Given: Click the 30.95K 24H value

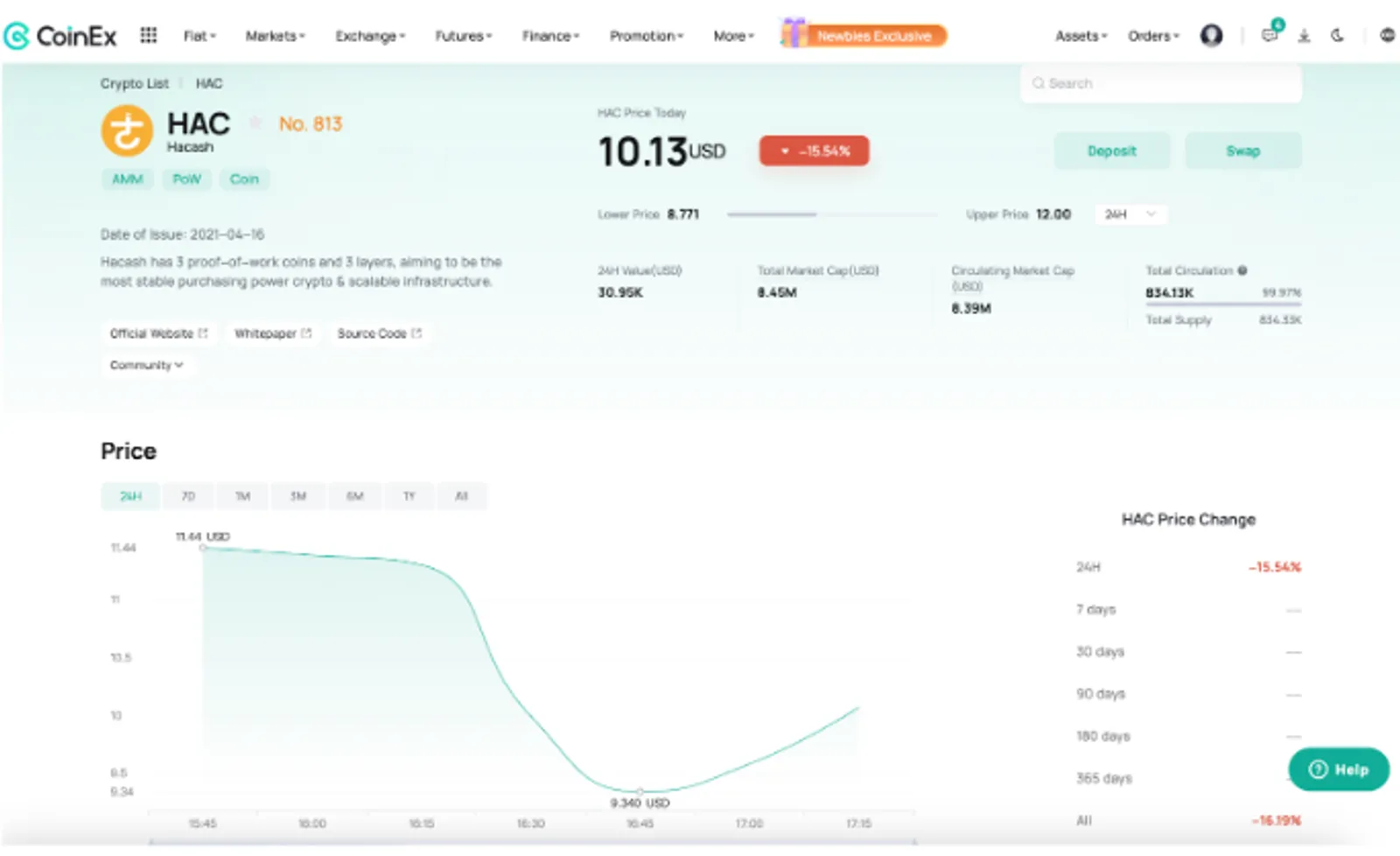Looking at the screenshot, I should tap(620, 292).
